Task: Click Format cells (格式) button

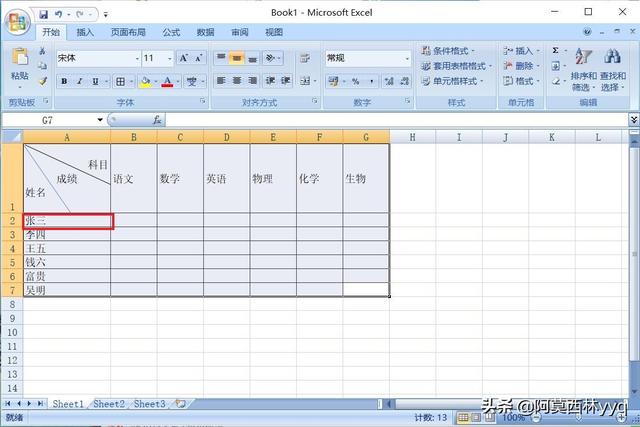Action: (x=522, y=81)
